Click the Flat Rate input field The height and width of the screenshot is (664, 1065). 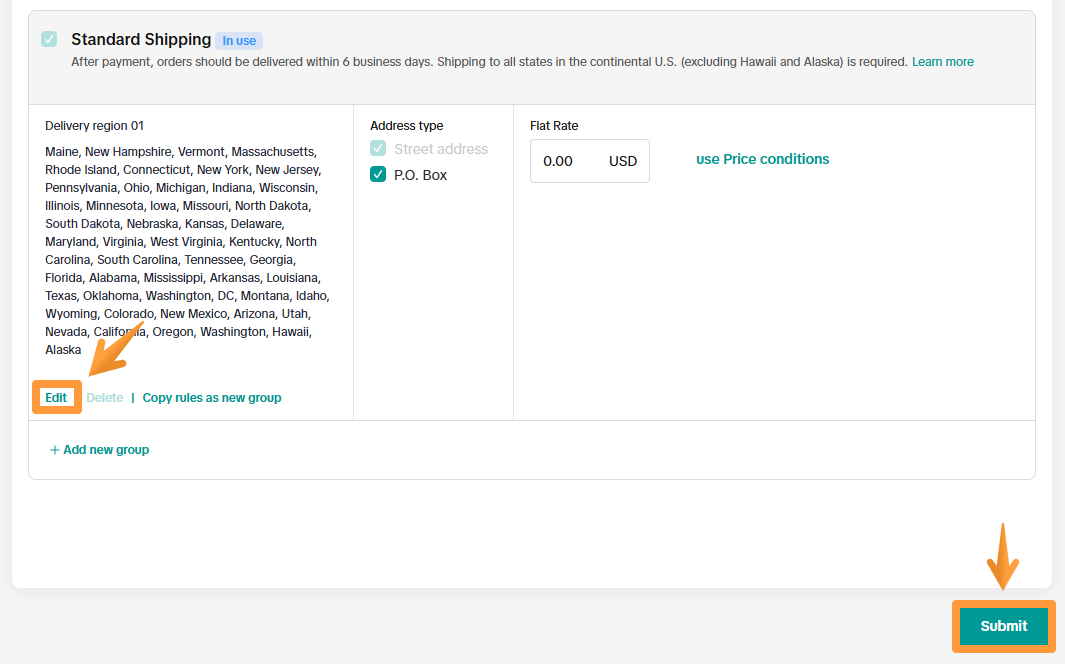[590, 161]
